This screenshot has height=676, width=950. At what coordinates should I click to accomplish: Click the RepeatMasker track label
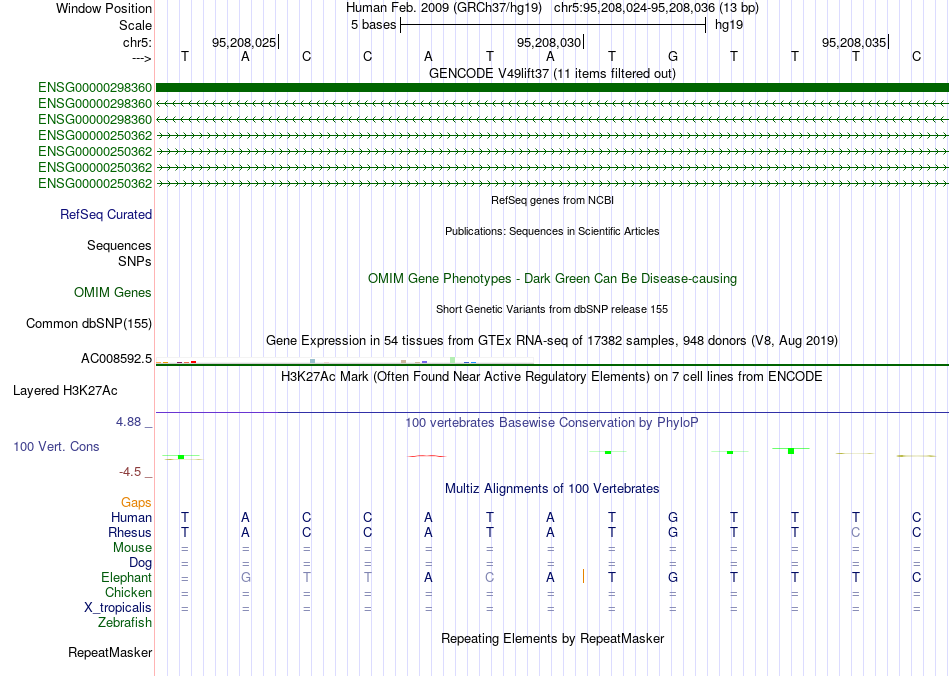(x=110, y=652)
